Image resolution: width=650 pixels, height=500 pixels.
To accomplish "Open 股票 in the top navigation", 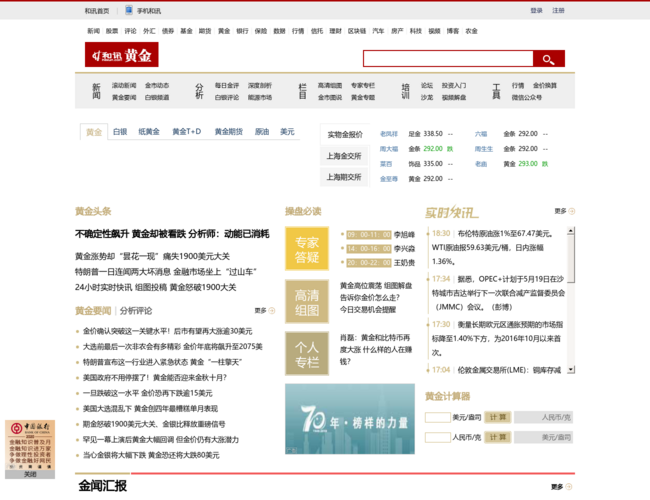I will click(x=112, y=31).
